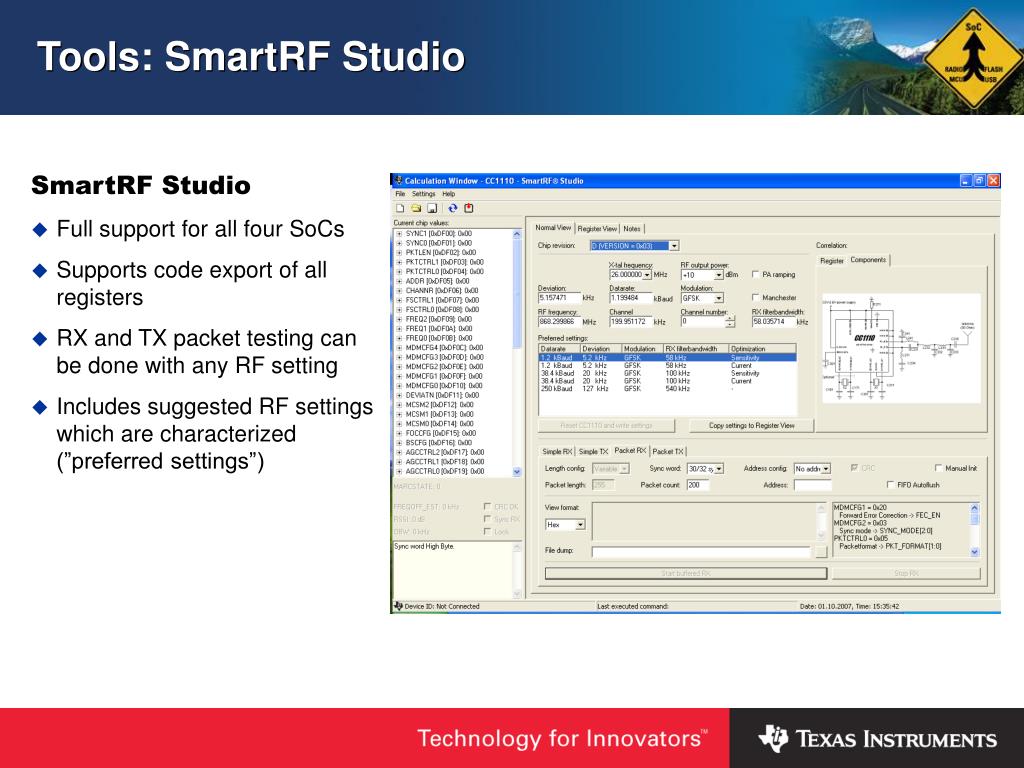
Task: Enable the PA ramping checkbox
Action: coord(756,275)
